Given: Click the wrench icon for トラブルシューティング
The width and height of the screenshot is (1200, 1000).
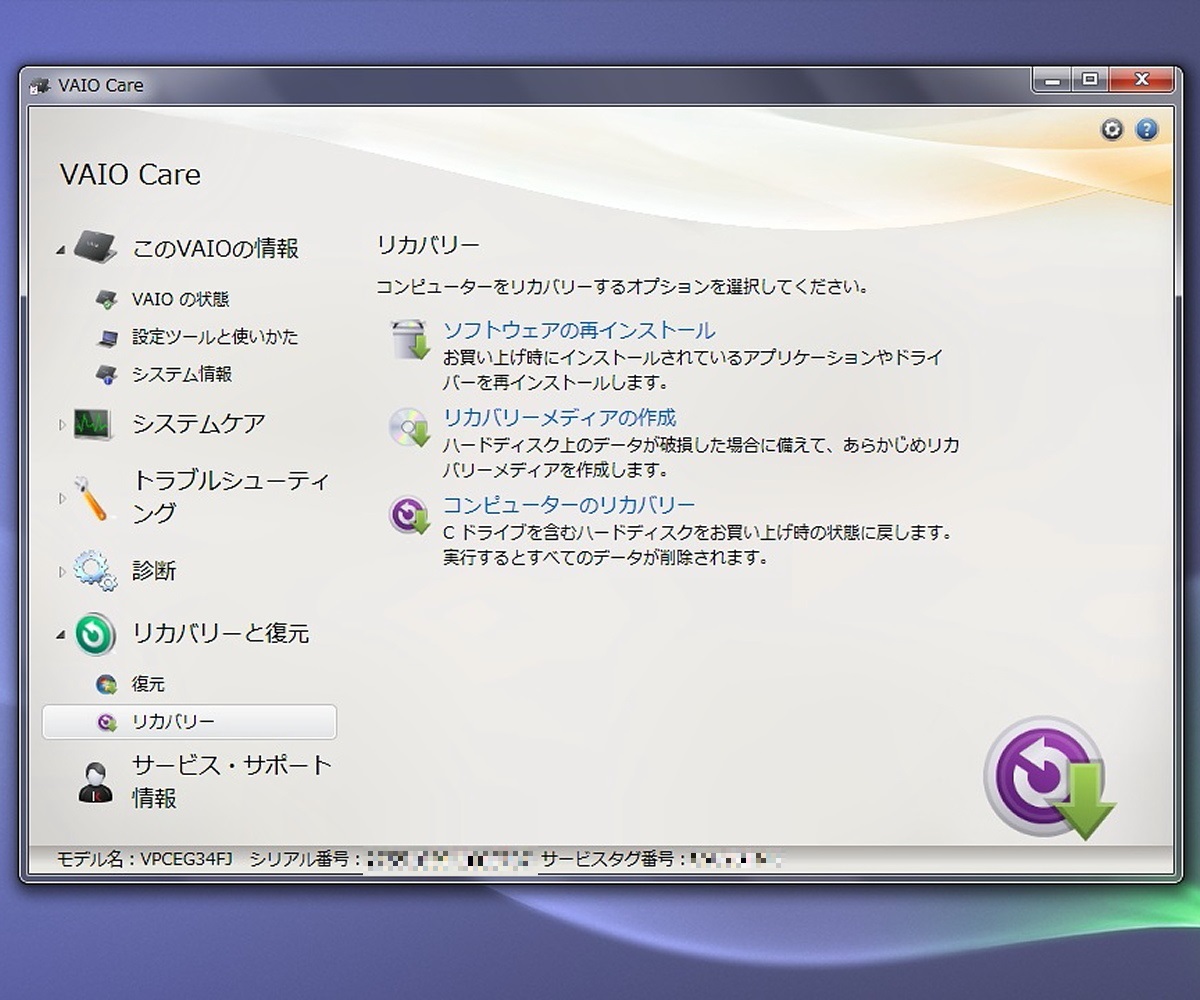Looking at the screenshot, I should click(92, 497).
